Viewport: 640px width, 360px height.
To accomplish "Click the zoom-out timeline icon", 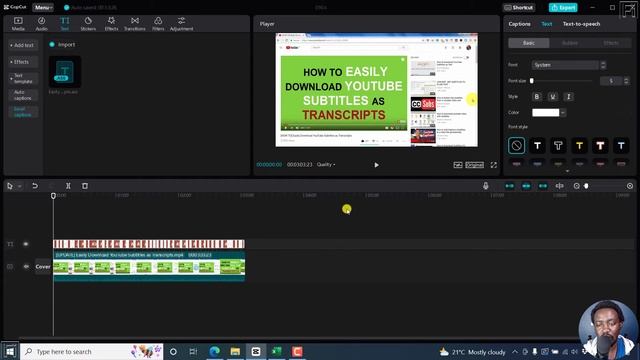I will [x=576, y=186].
